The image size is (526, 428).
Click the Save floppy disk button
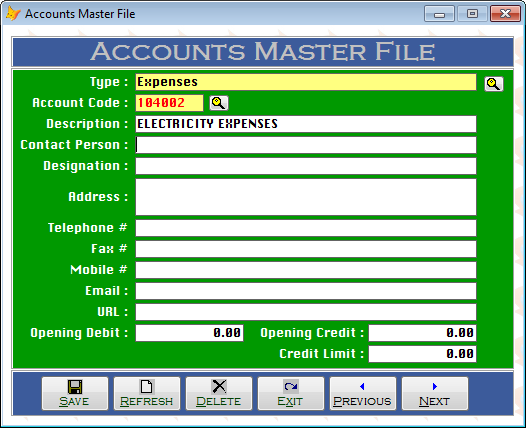[x=75, y=393]
